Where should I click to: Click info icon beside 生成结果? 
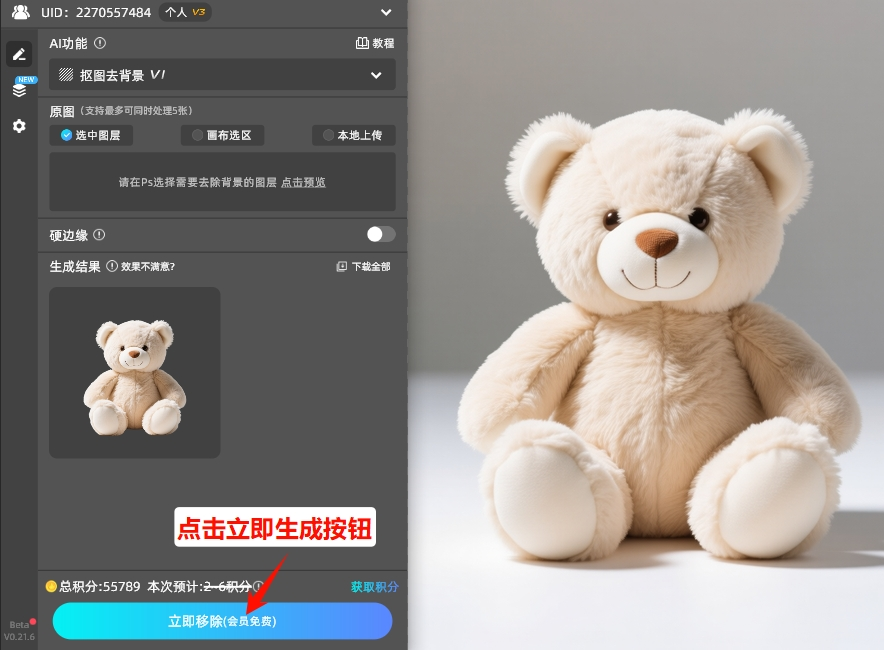[112, 266]
